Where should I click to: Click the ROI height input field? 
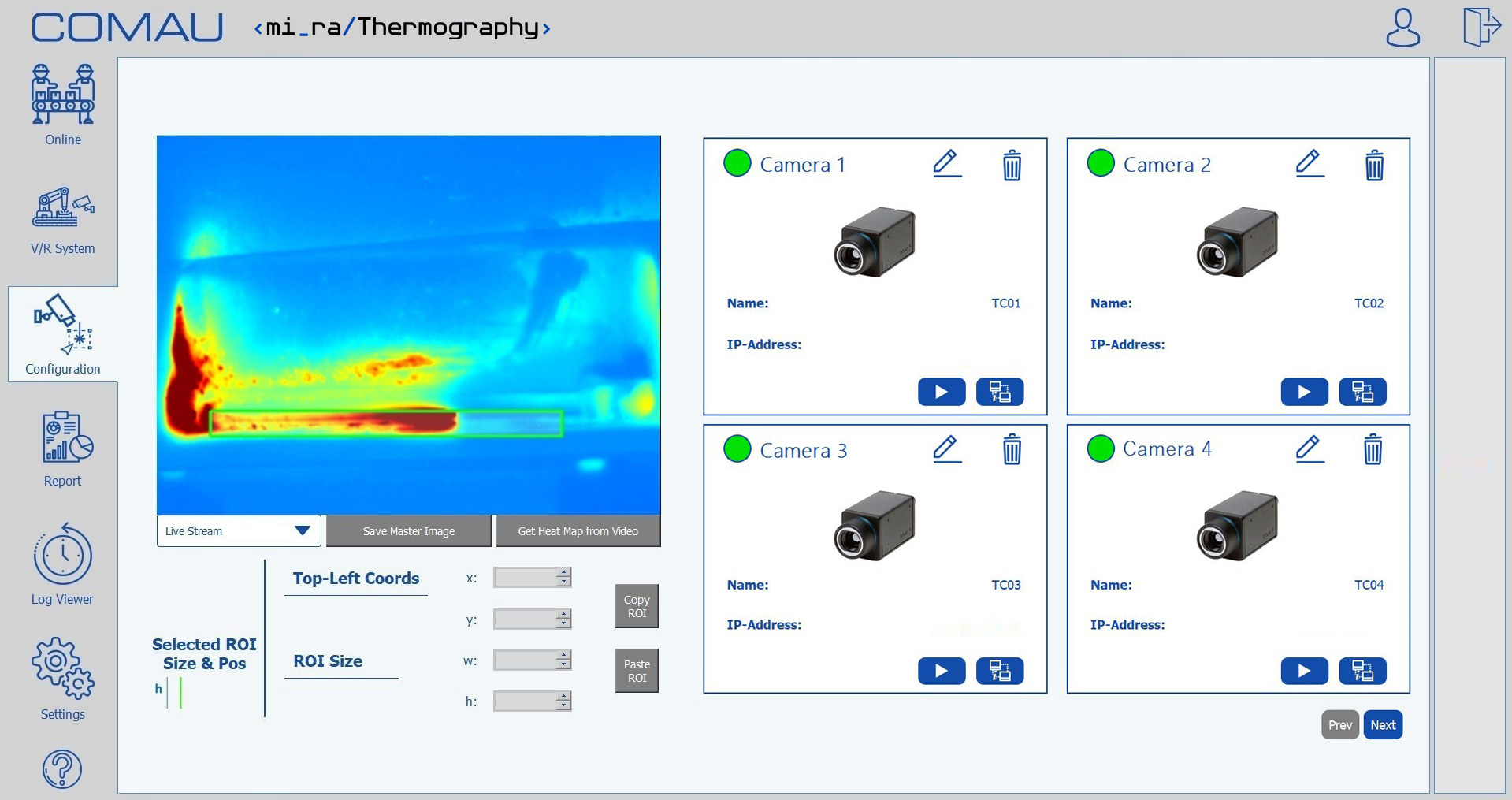[524, 701]
